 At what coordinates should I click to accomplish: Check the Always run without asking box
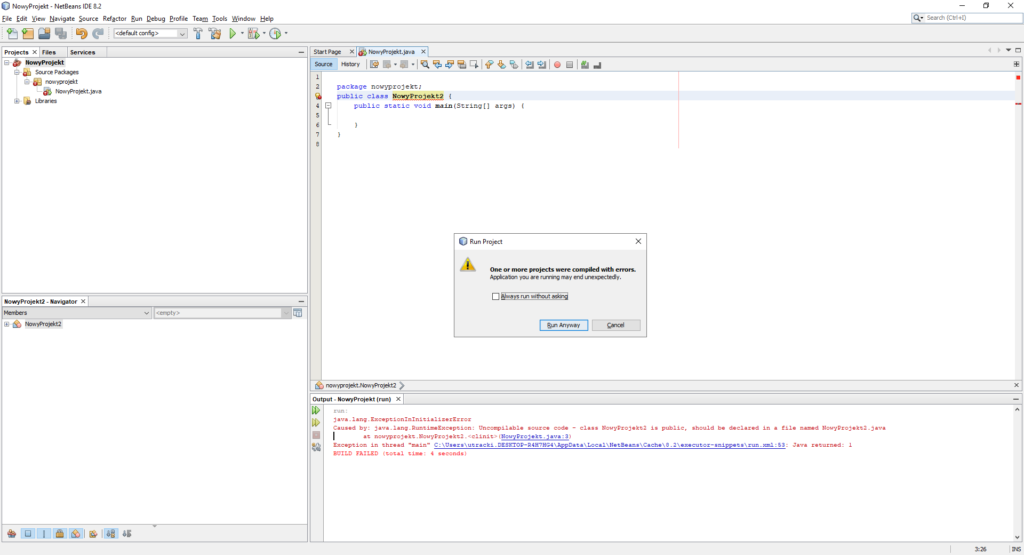[x=495, y=296]
